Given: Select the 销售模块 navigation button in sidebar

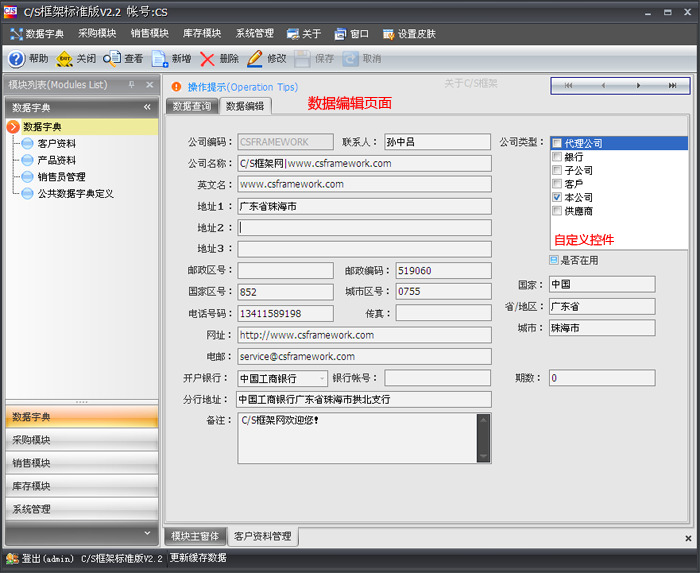Looking at the screenshot, I should click(80, 463).
